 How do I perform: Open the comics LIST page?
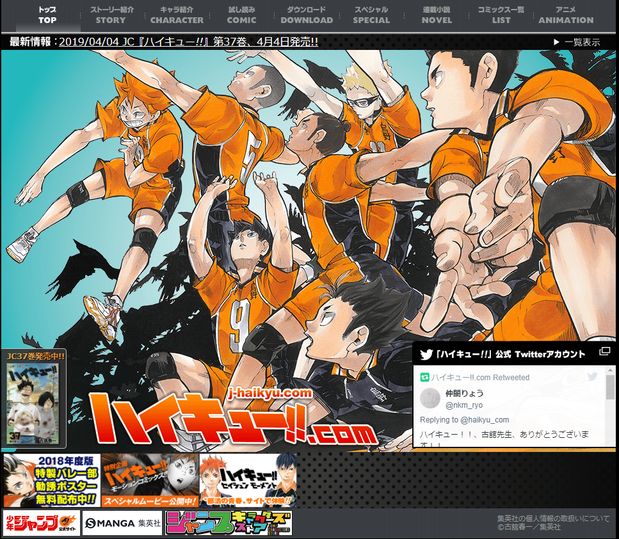[x=501, y=16]
